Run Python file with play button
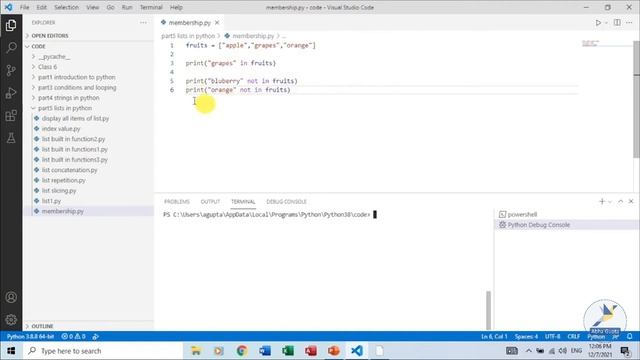Screen dimensions: 640x360 (598, 23)
